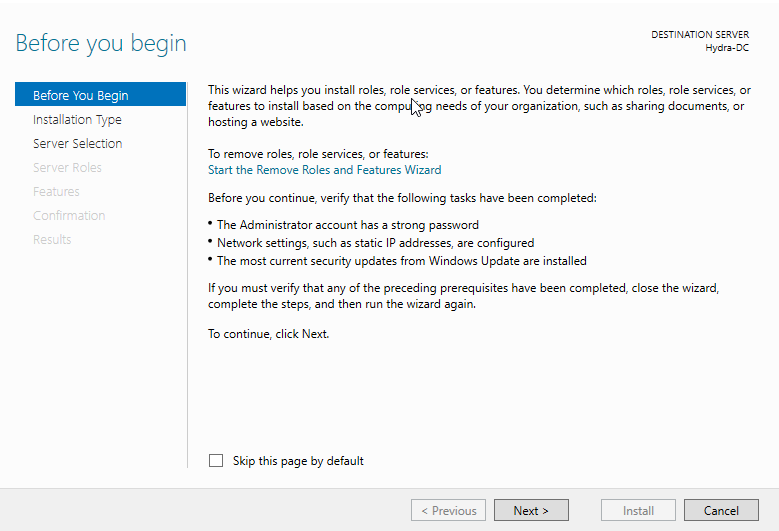Image resolution: width=779 pixels, height=531 pixels.
Task: Click the 'Network settings, such as static IP addresses' line
Action: [376, 243]
